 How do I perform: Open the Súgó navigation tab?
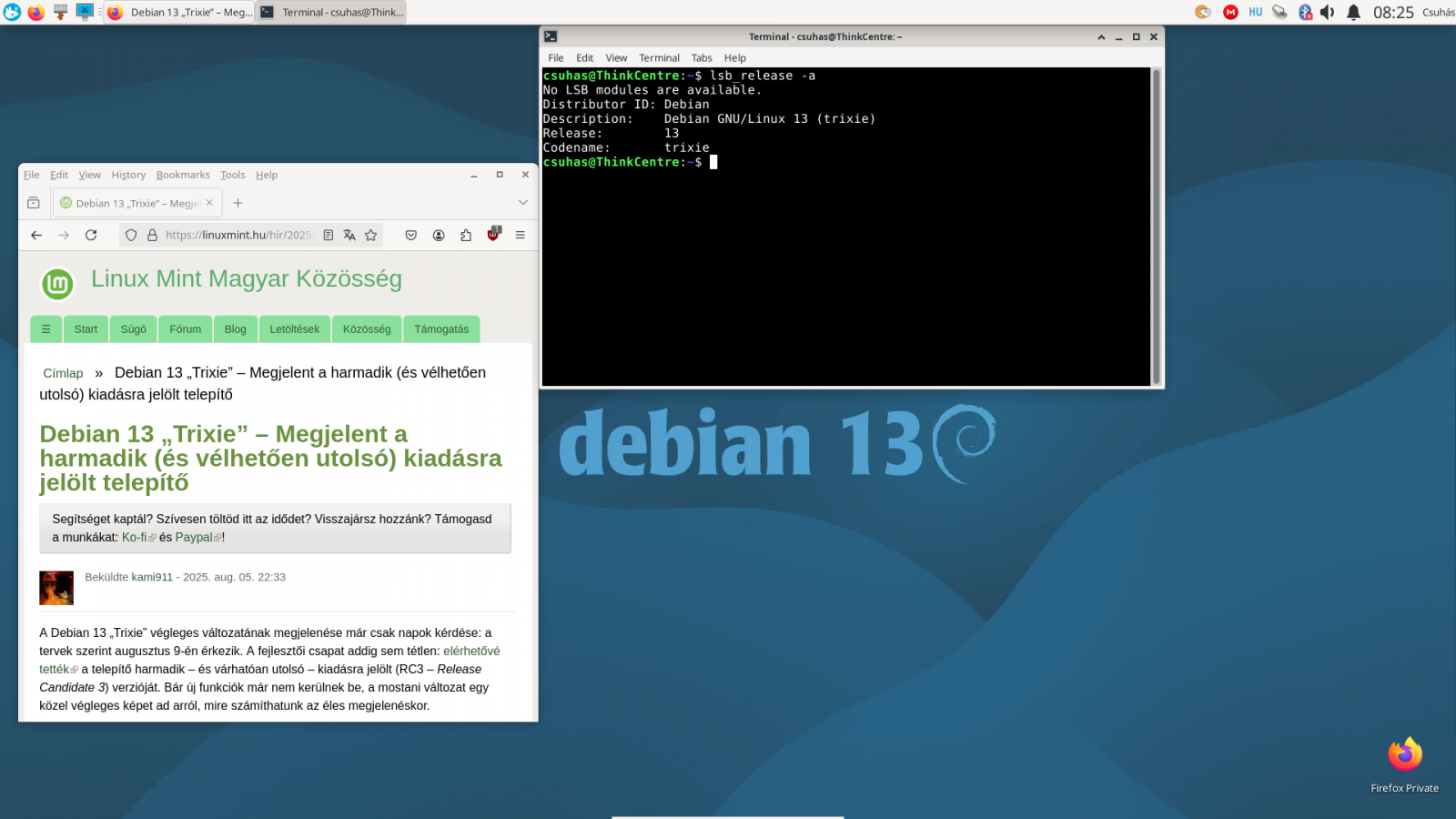click(134, 329)
